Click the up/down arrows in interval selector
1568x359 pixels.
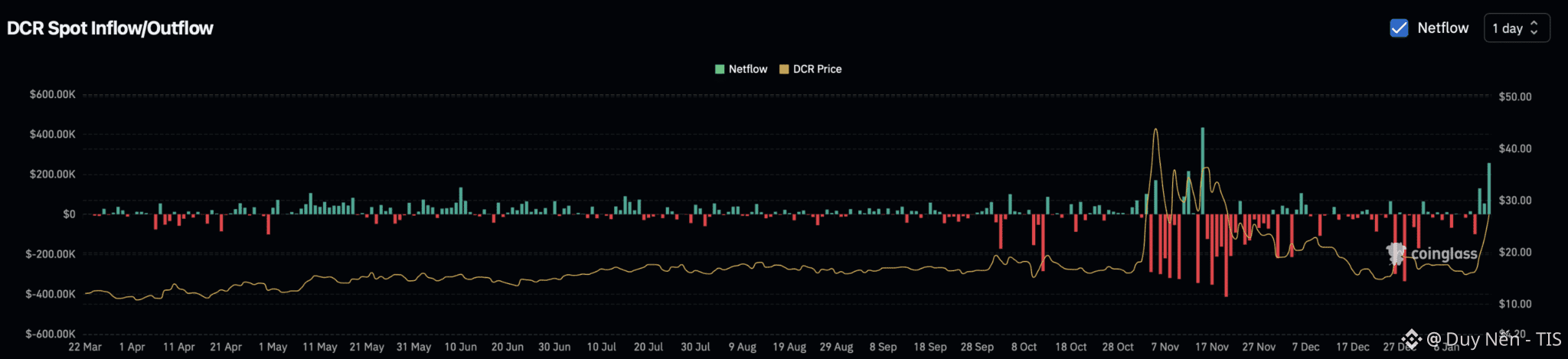click(x=1534, y=28)
